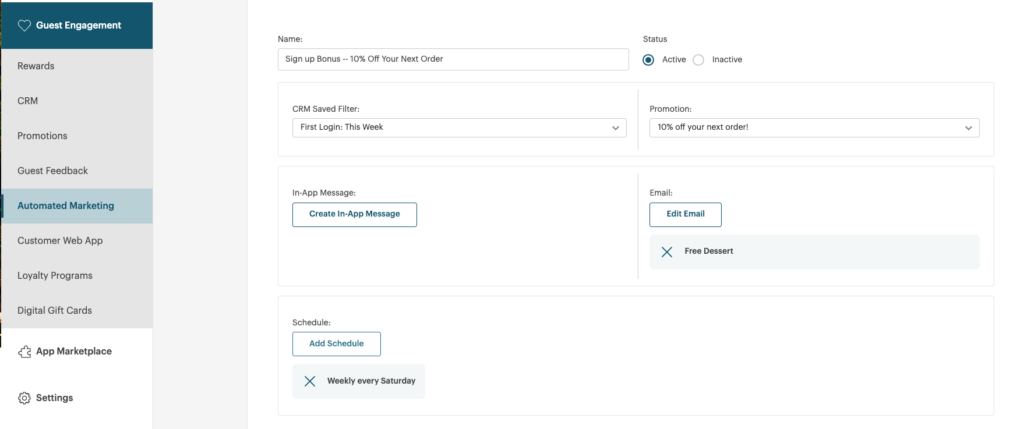Open App Marketplace from the sidebar

(76, 351)
